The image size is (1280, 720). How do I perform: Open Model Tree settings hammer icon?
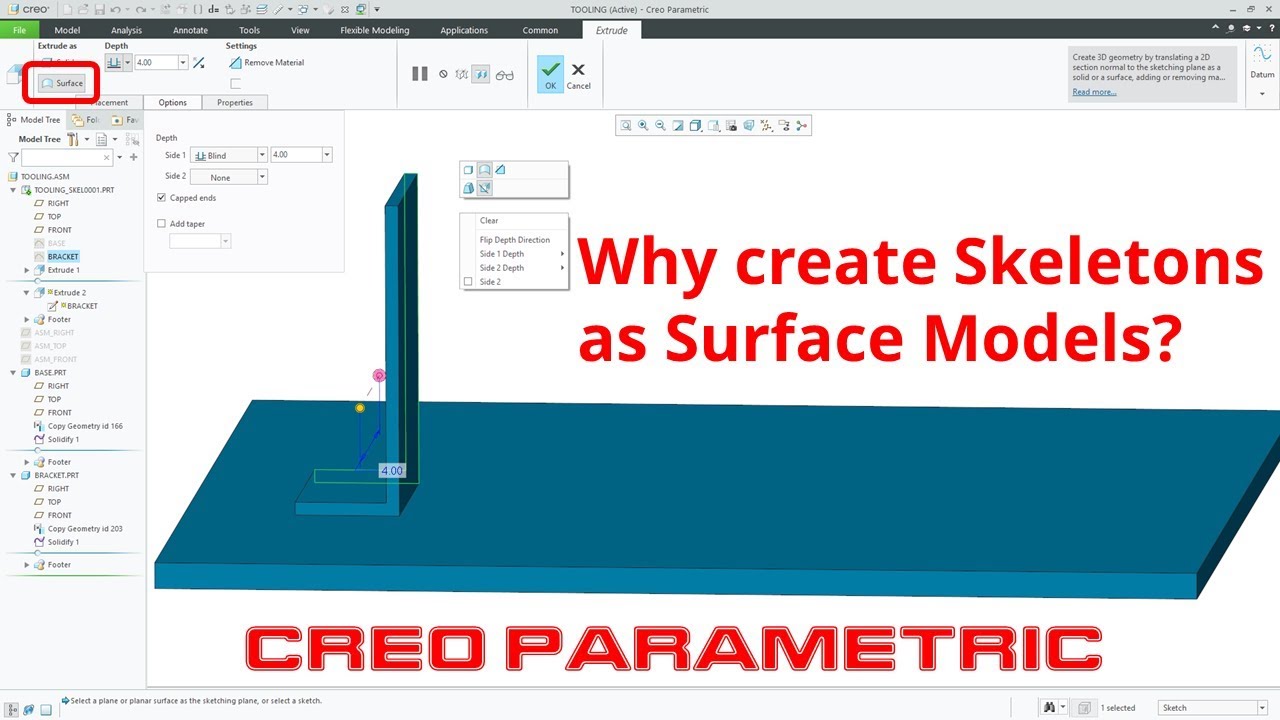coord(72,139)
